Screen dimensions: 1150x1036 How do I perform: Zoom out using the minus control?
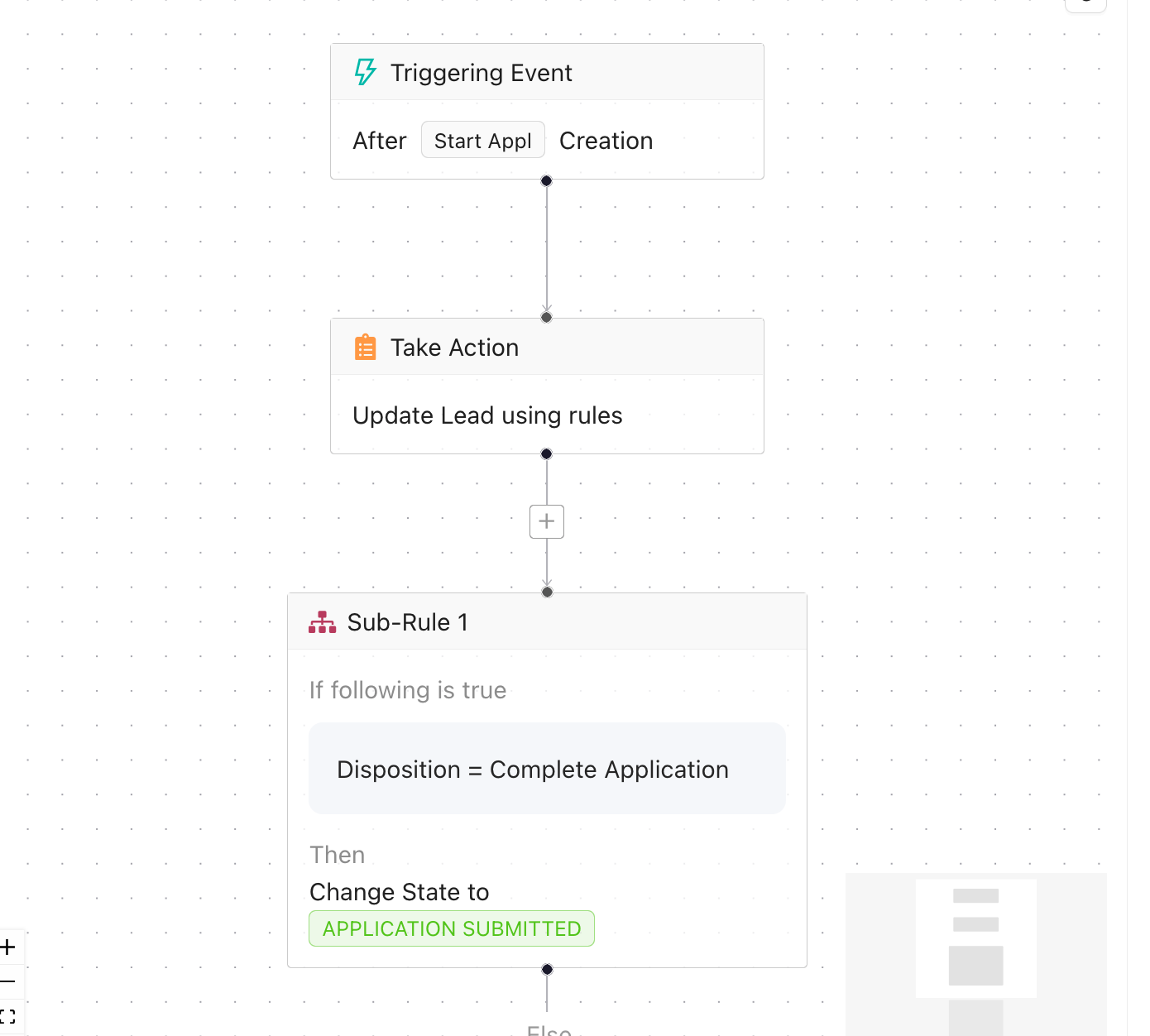[8, 981]
